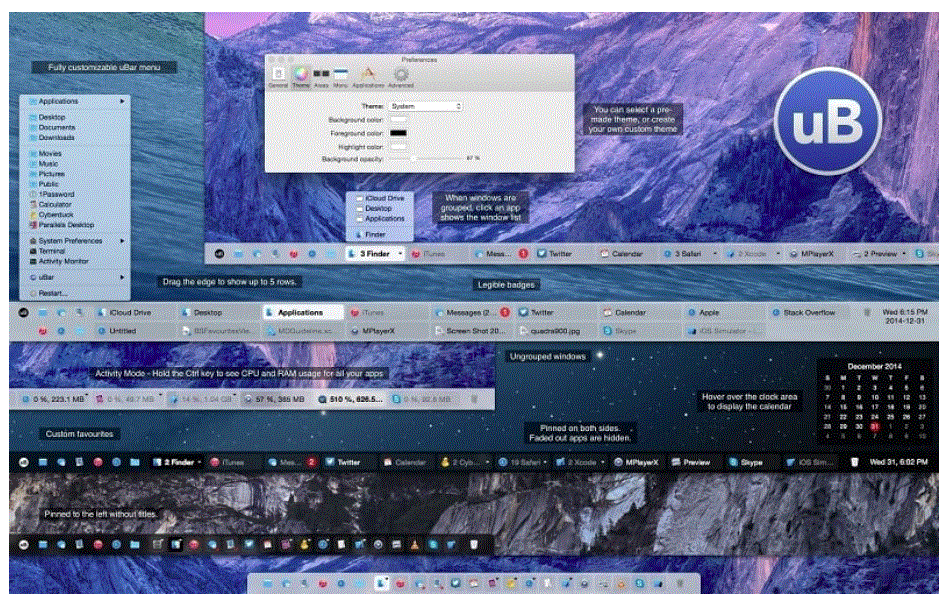Viewport: 947px width, 608px height.
Task: Click the uBar logo button before 3 Finder
Action: pos(219,254)
